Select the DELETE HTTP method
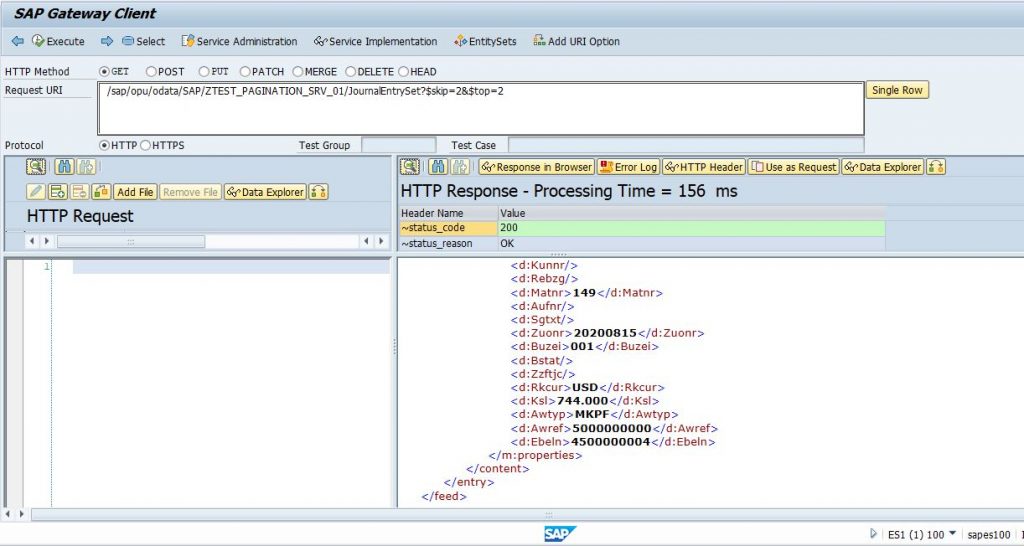 (351, 72)
